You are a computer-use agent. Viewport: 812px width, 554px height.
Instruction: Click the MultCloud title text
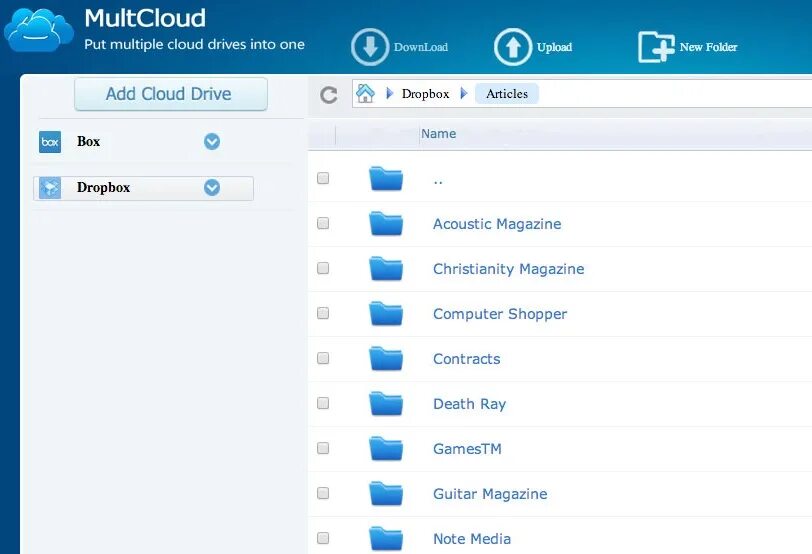[145, 18]
